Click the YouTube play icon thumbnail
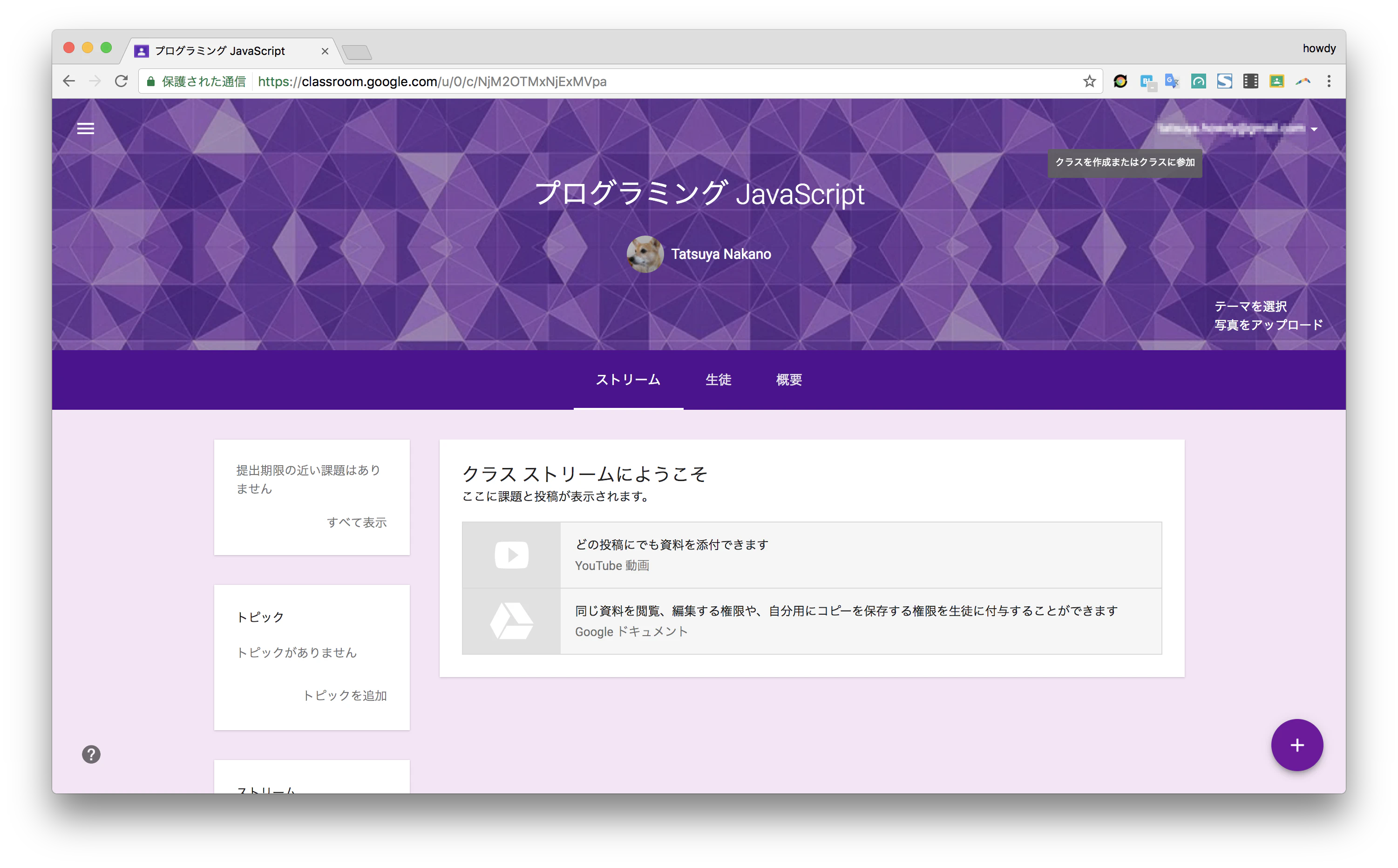The image size is (1398, 868). click(x=511, y=555)
